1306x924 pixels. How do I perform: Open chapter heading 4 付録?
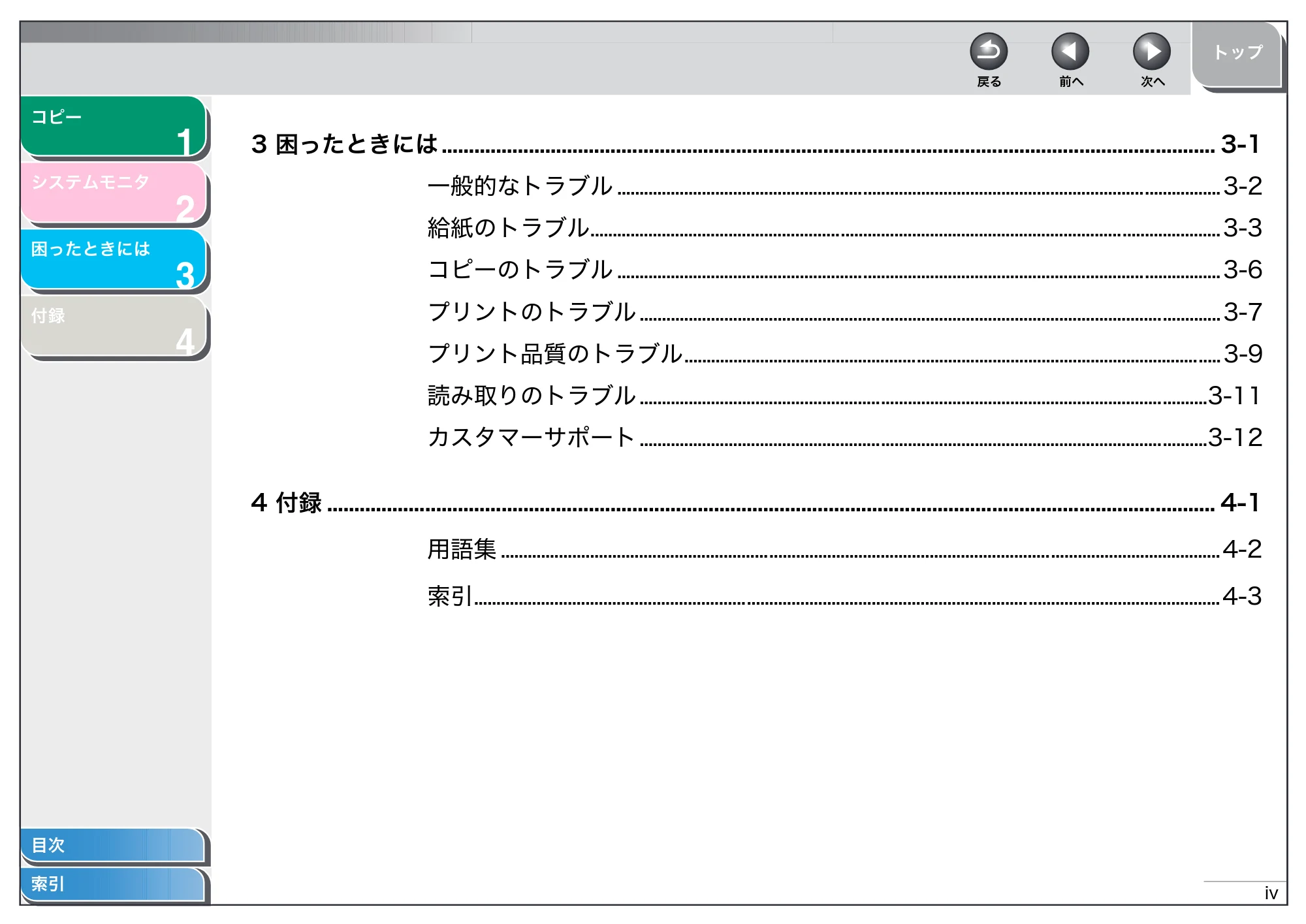755,502
